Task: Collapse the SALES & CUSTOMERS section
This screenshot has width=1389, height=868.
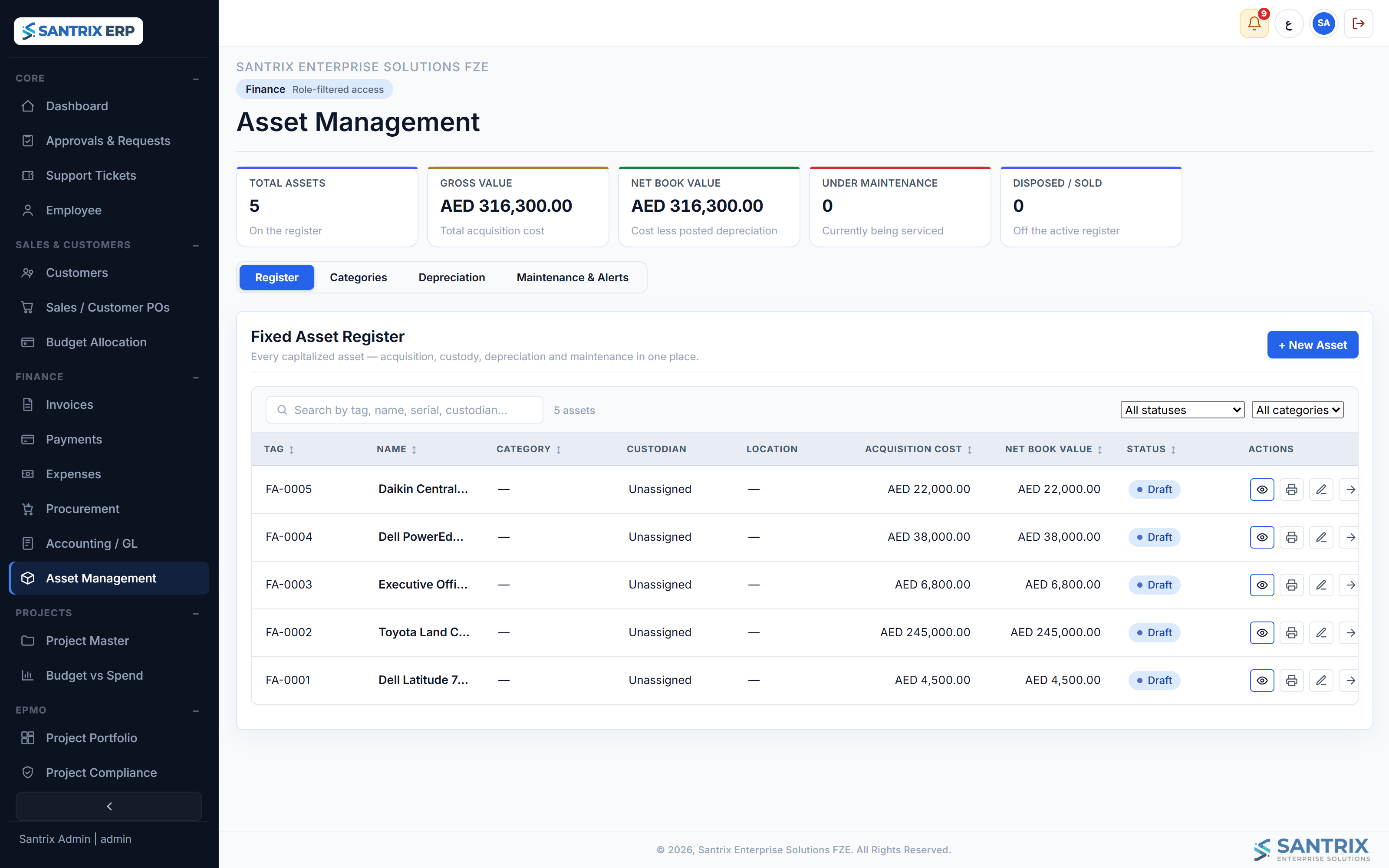Action: (196, 245)
